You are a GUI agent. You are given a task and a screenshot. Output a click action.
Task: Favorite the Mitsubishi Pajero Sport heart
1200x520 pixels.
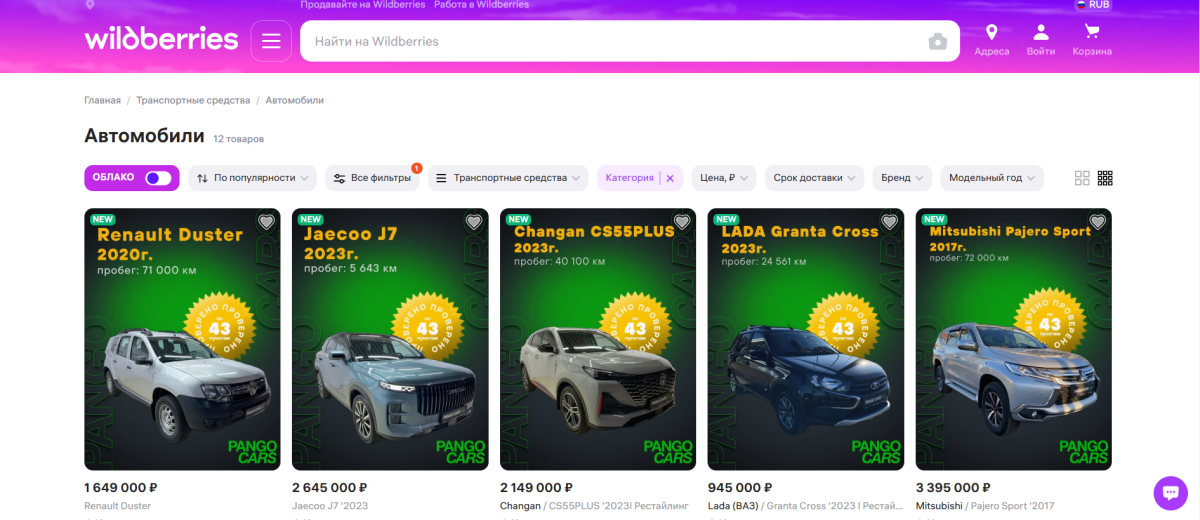1098,222
